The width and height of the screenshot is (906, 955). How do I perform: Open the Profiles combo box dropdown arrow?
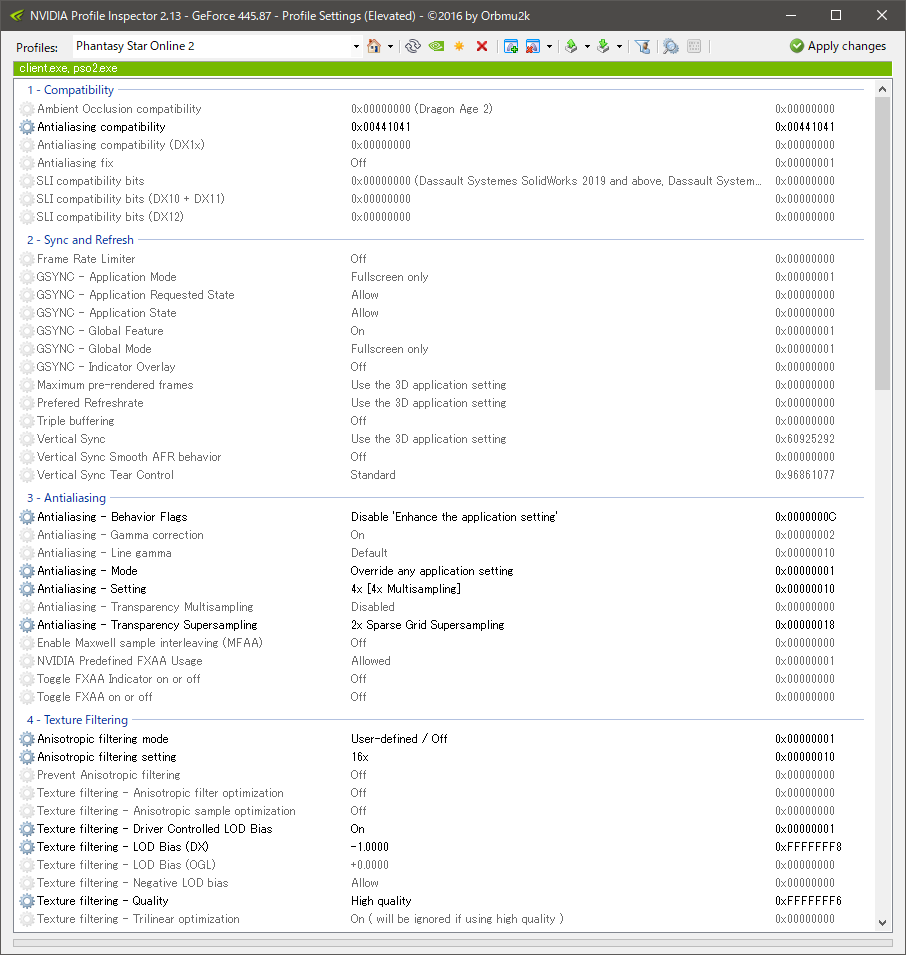click(x=356, y=46)
